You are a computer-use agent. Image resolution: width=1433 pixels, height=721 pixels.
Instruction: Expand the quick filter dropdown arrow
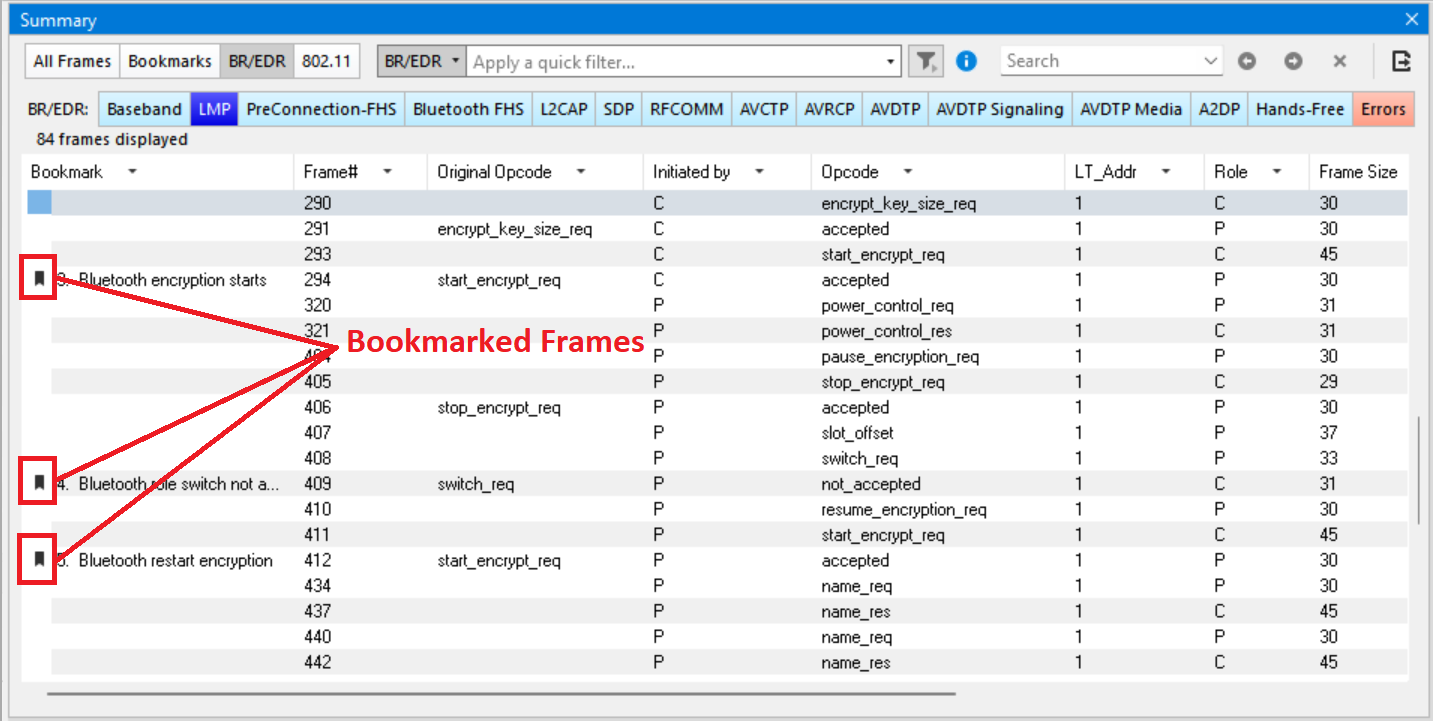pos(891,62)
